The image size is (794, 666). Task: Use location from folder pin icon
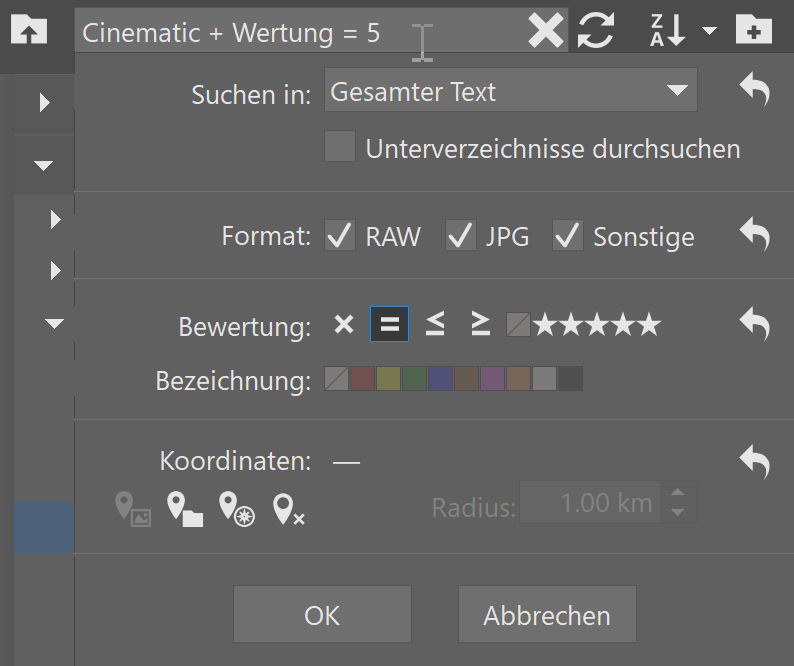(x=185, y=509)
